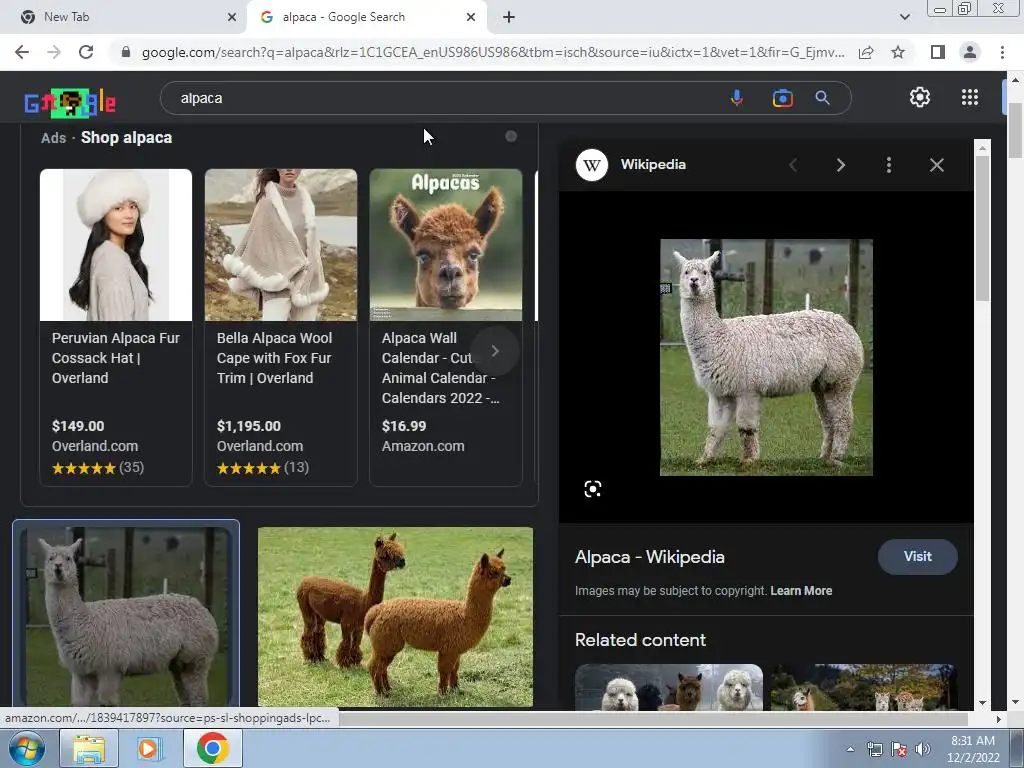Click the fur hat product image
The width and height of the screenshot is (1024, 768).
pyautogui.click(x=116, y=245)
